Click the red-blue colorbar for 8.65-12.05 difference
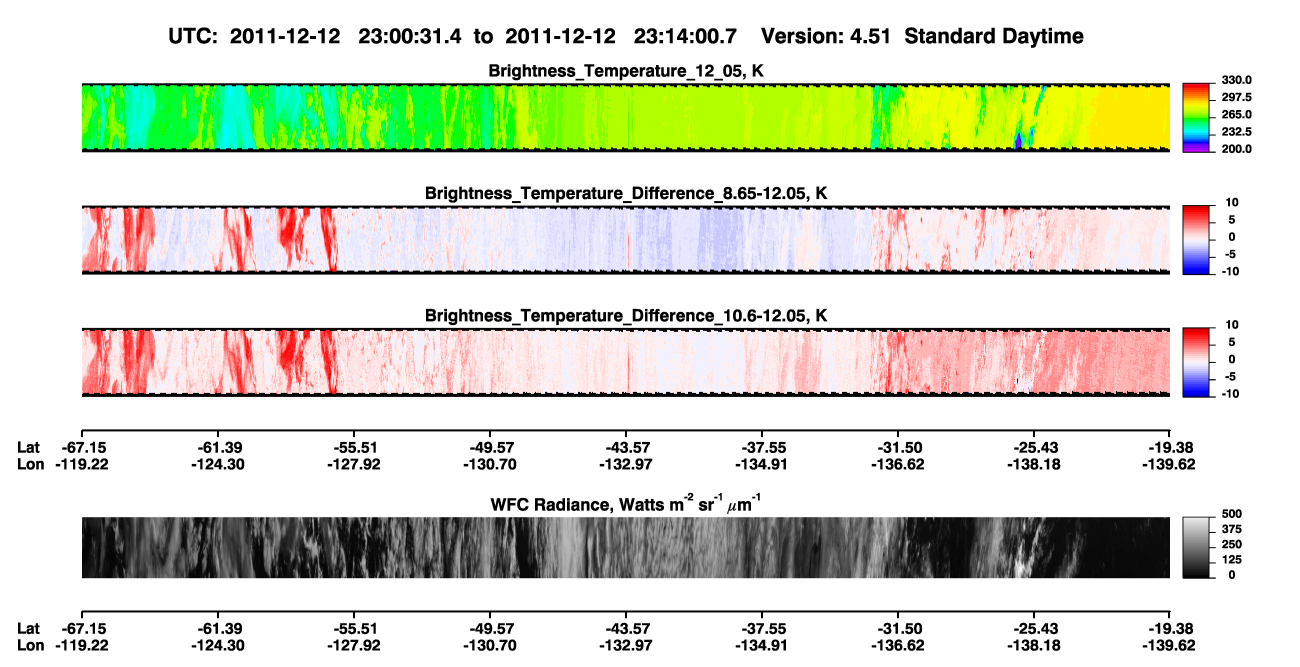The image size is (1300, 667). (1197, 240)
